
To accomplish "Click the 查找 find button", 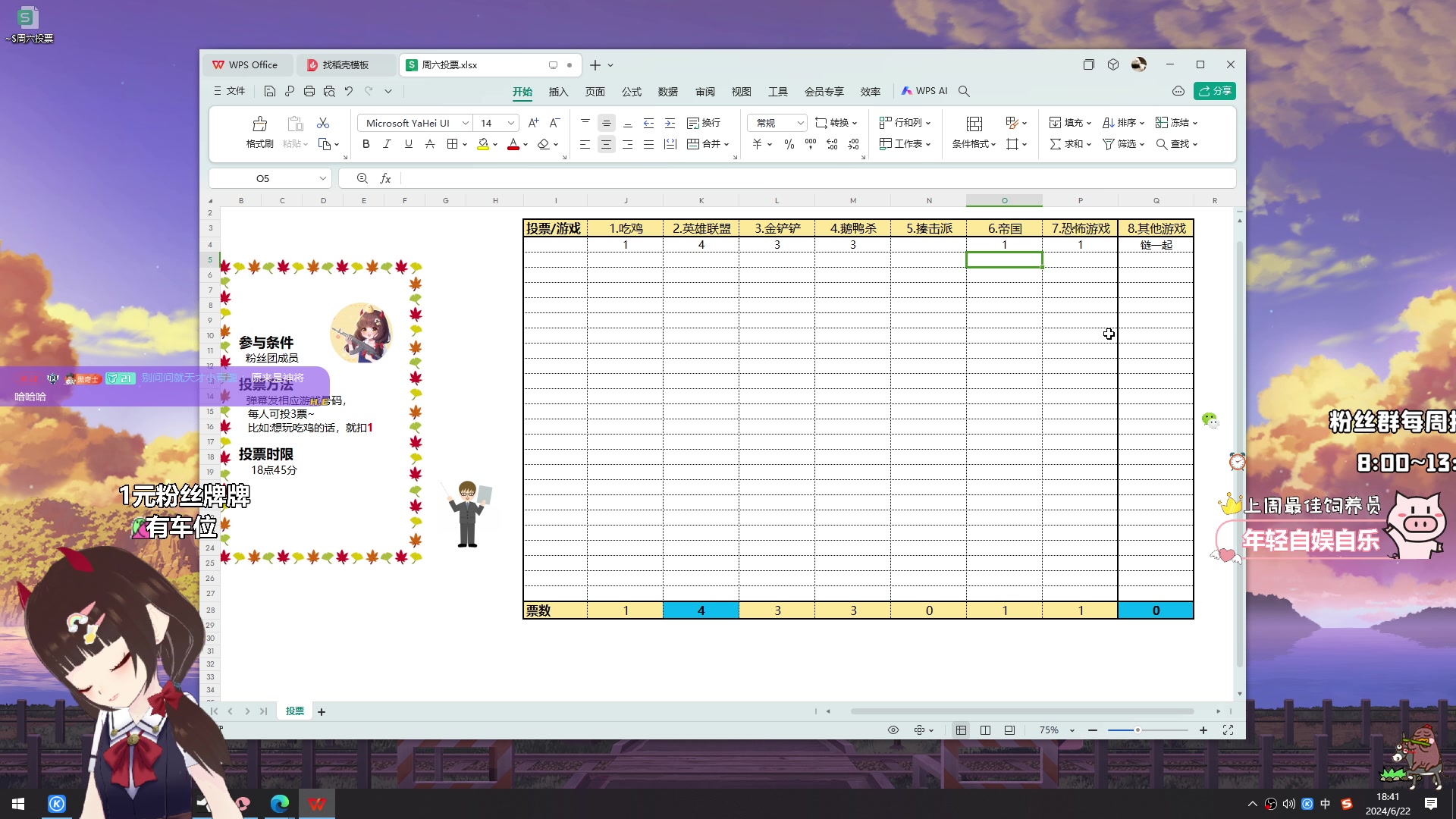I will (x=1176, y=144).
